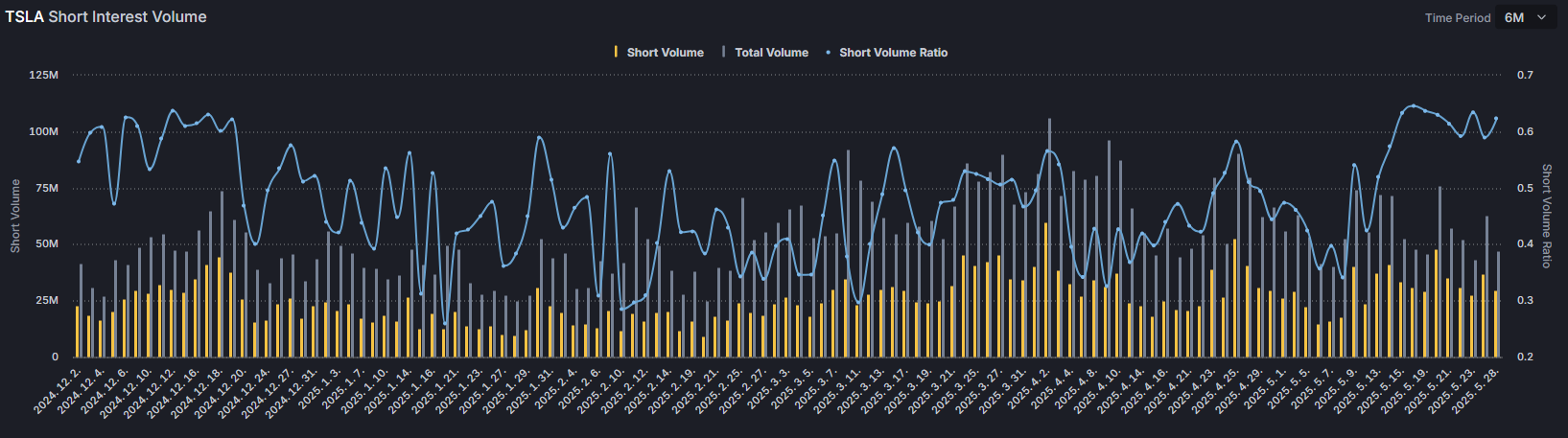Screen dimensions: 1568x438
Task: Click the '2025. 3. 7.' date label
Action: pyautogui.click(x=817, y=388)
